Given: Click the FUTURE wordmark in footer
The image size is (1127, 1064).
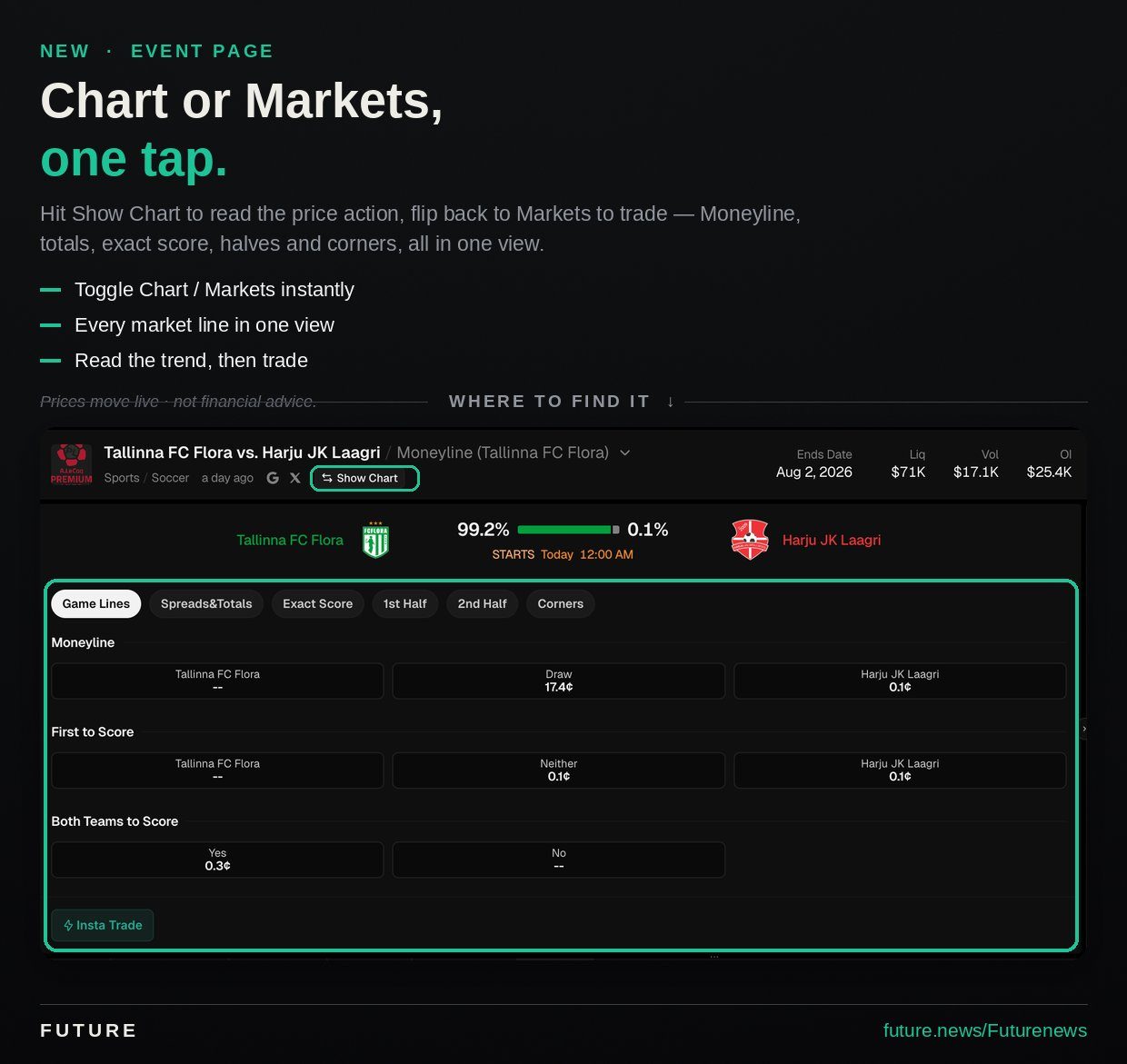Looking at the screenshot, I should coord(88,1030).
